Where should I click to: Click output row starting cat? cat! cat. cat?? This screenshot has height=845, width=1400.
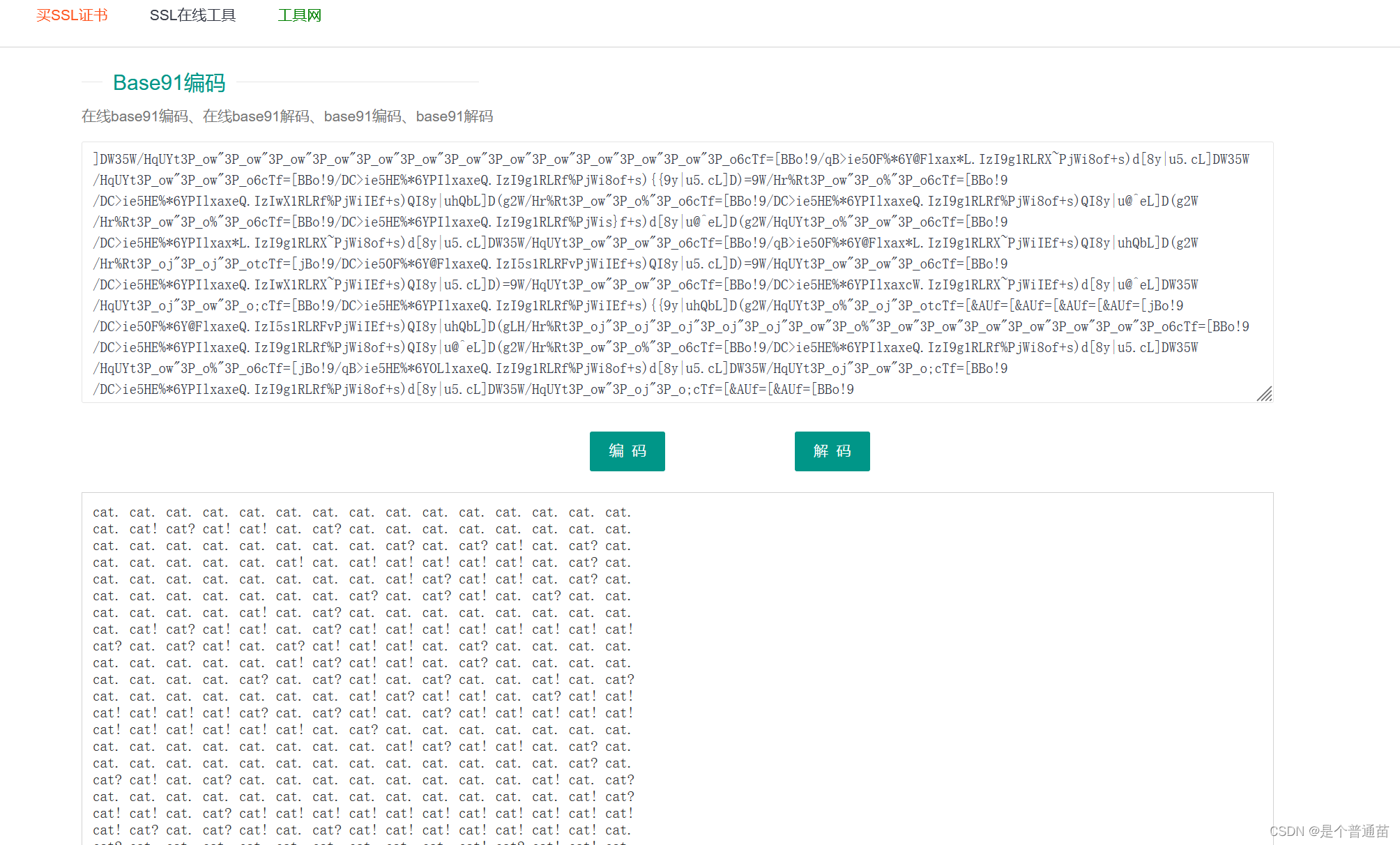pyautogui.click(x=361, y=781)
